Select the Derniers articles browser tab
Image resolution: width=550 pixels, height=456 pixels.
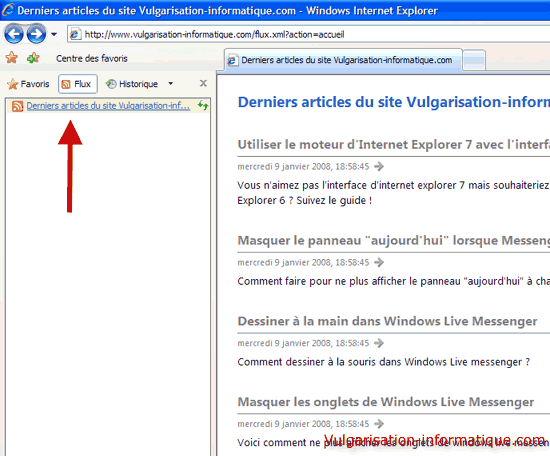coord(342,60)
